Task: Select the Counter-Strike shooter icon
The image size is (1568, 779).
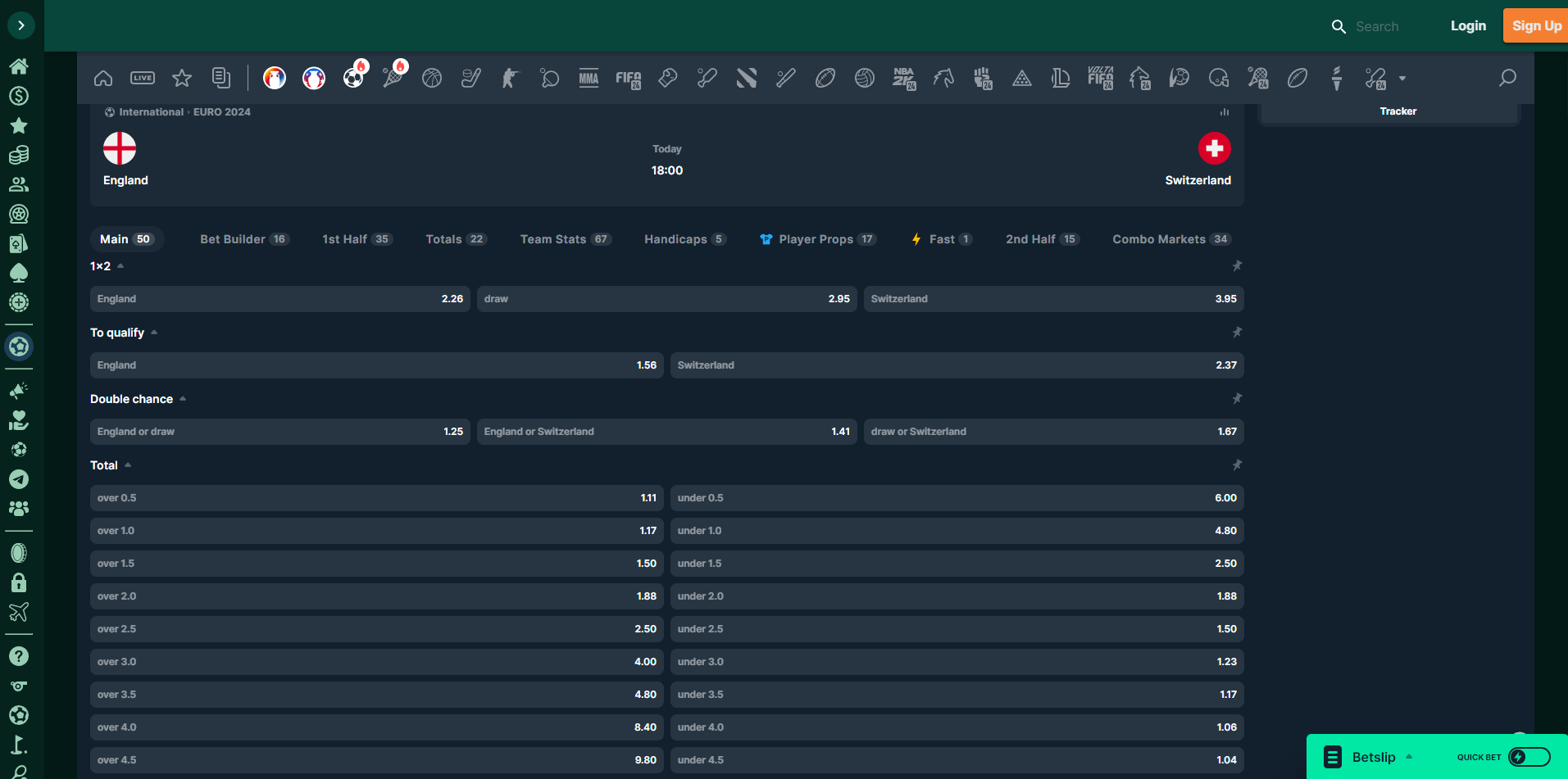Action: (511, 78)
